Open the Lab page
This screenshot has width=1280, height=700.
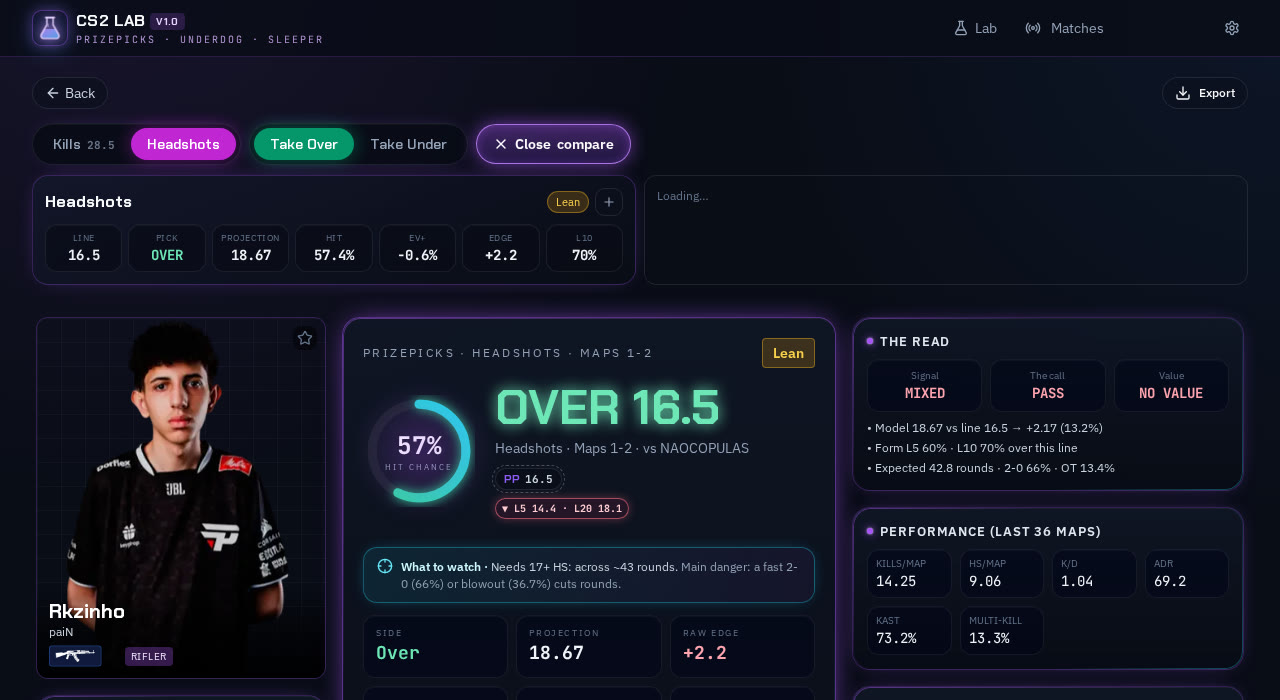975,28
